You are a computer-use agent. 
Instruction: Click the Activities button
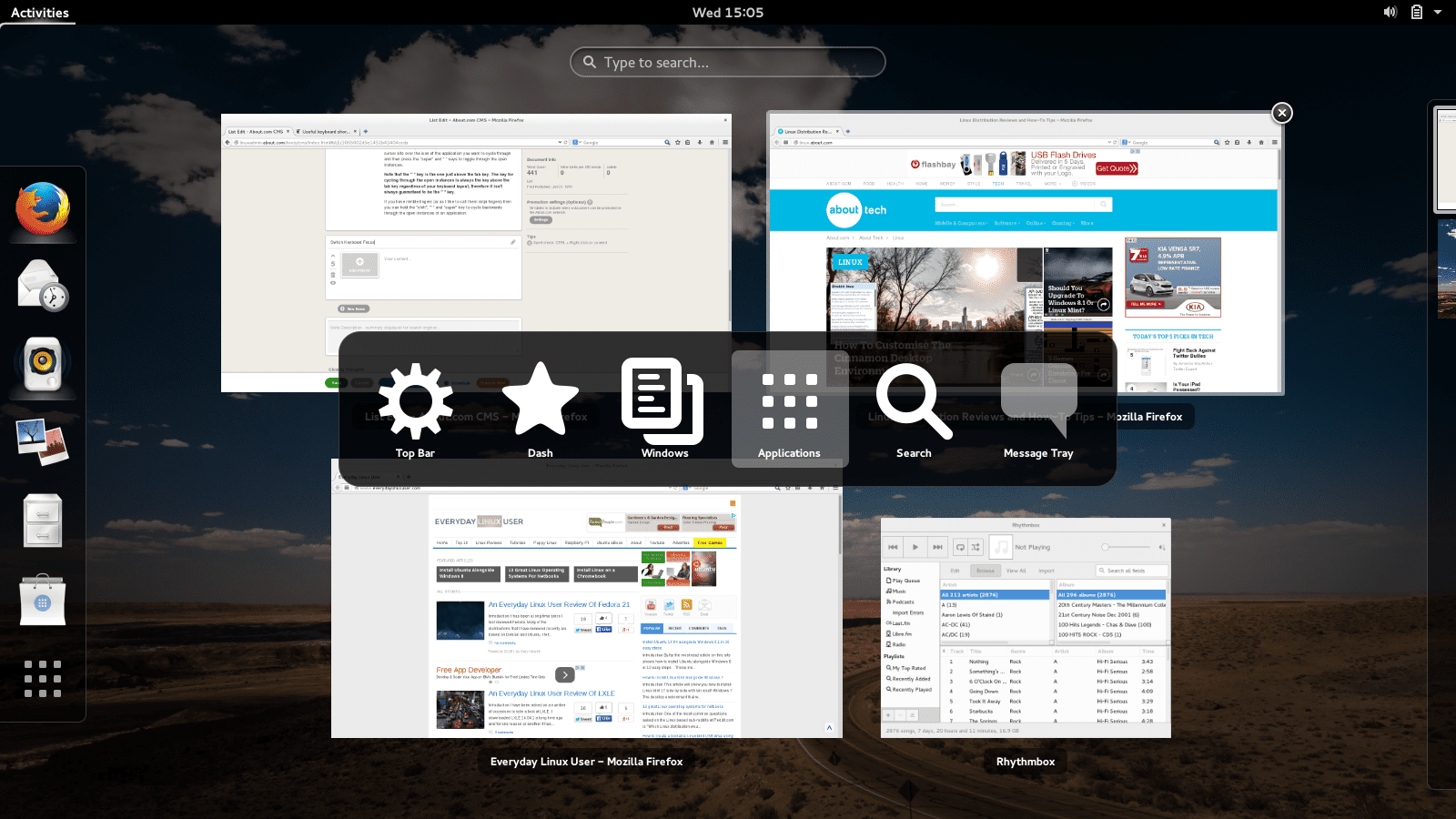(x=40, y=13)
